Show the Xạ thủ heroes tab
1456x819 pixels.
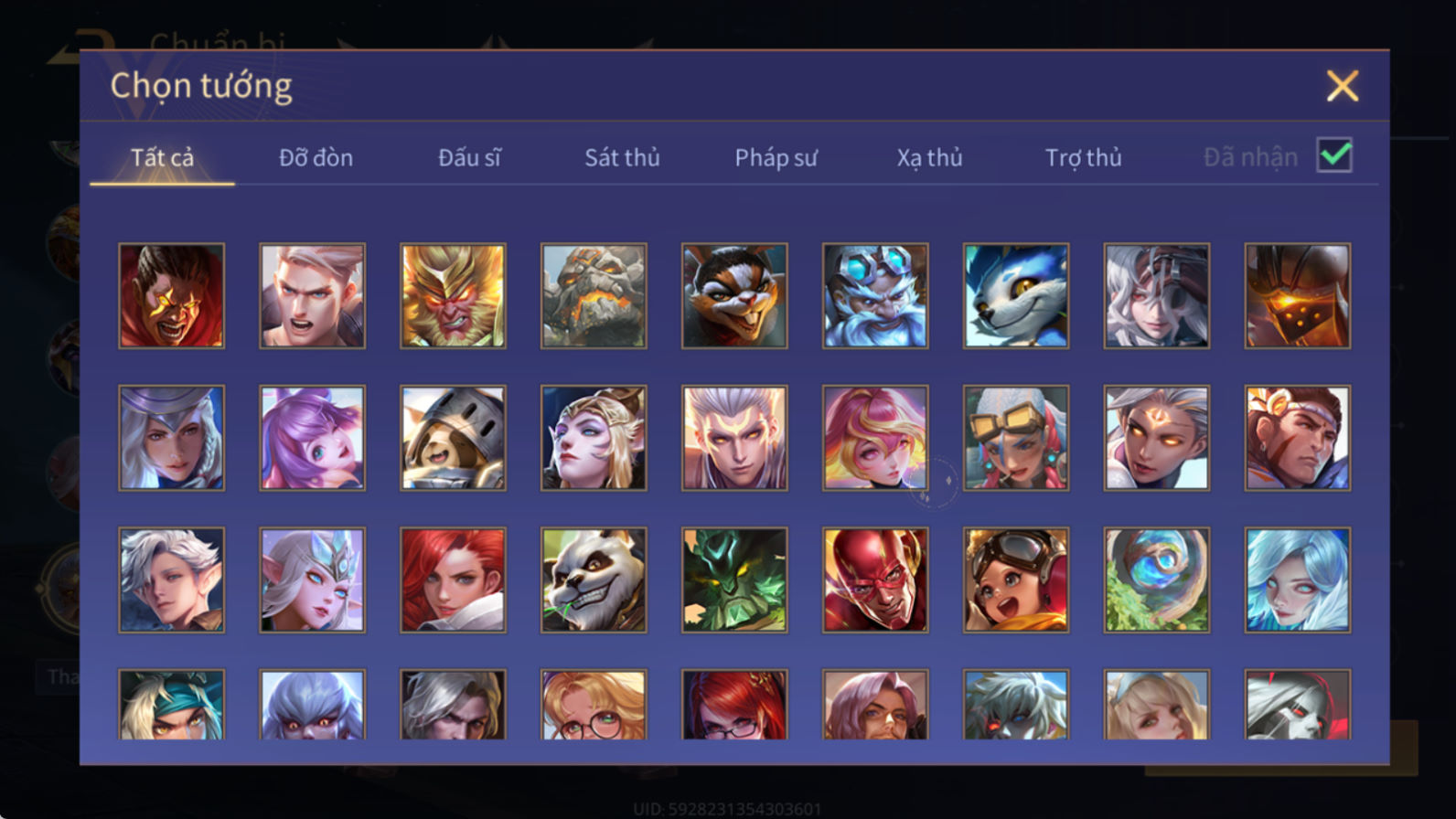coord(929,157)
